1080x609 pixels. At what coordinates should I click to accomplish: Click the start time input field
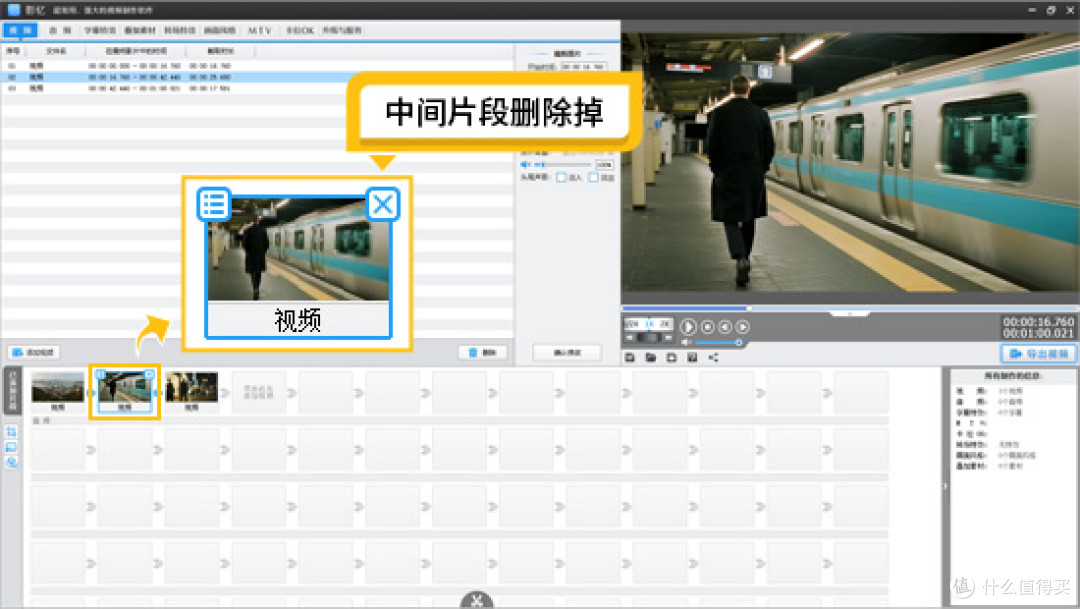coord(583,67)
